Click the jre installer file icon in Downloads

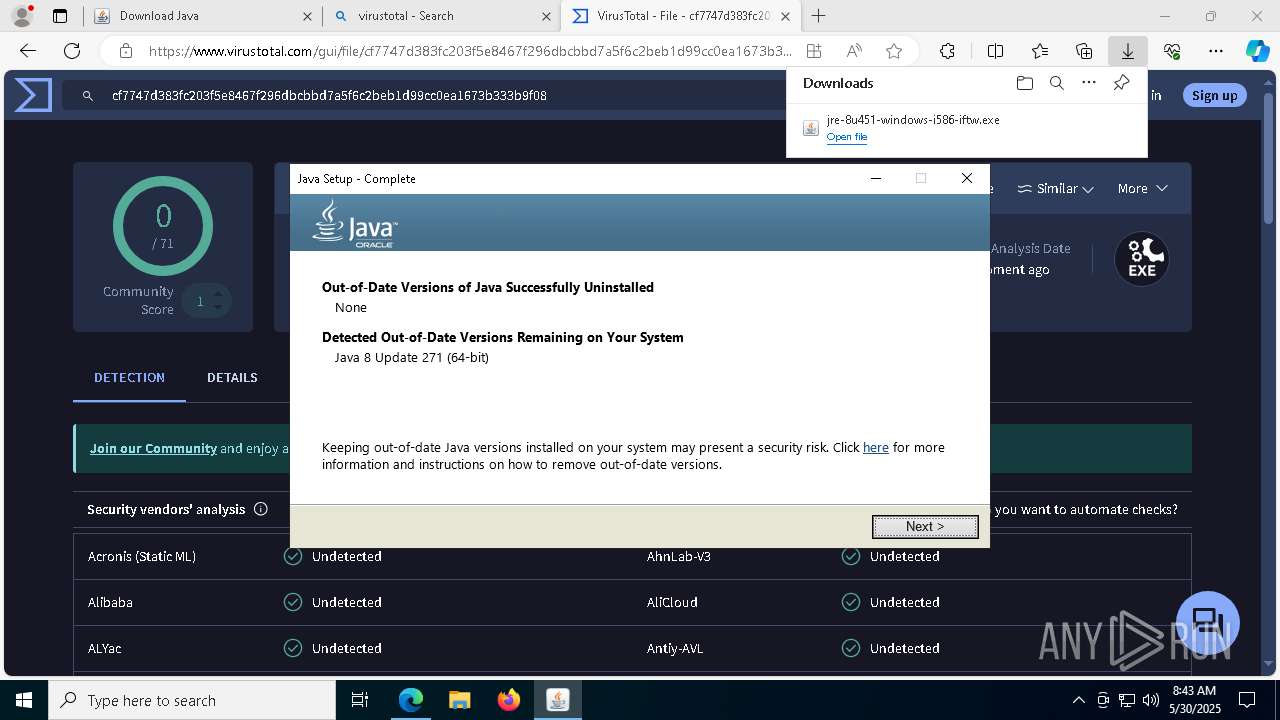pos(811,128)
